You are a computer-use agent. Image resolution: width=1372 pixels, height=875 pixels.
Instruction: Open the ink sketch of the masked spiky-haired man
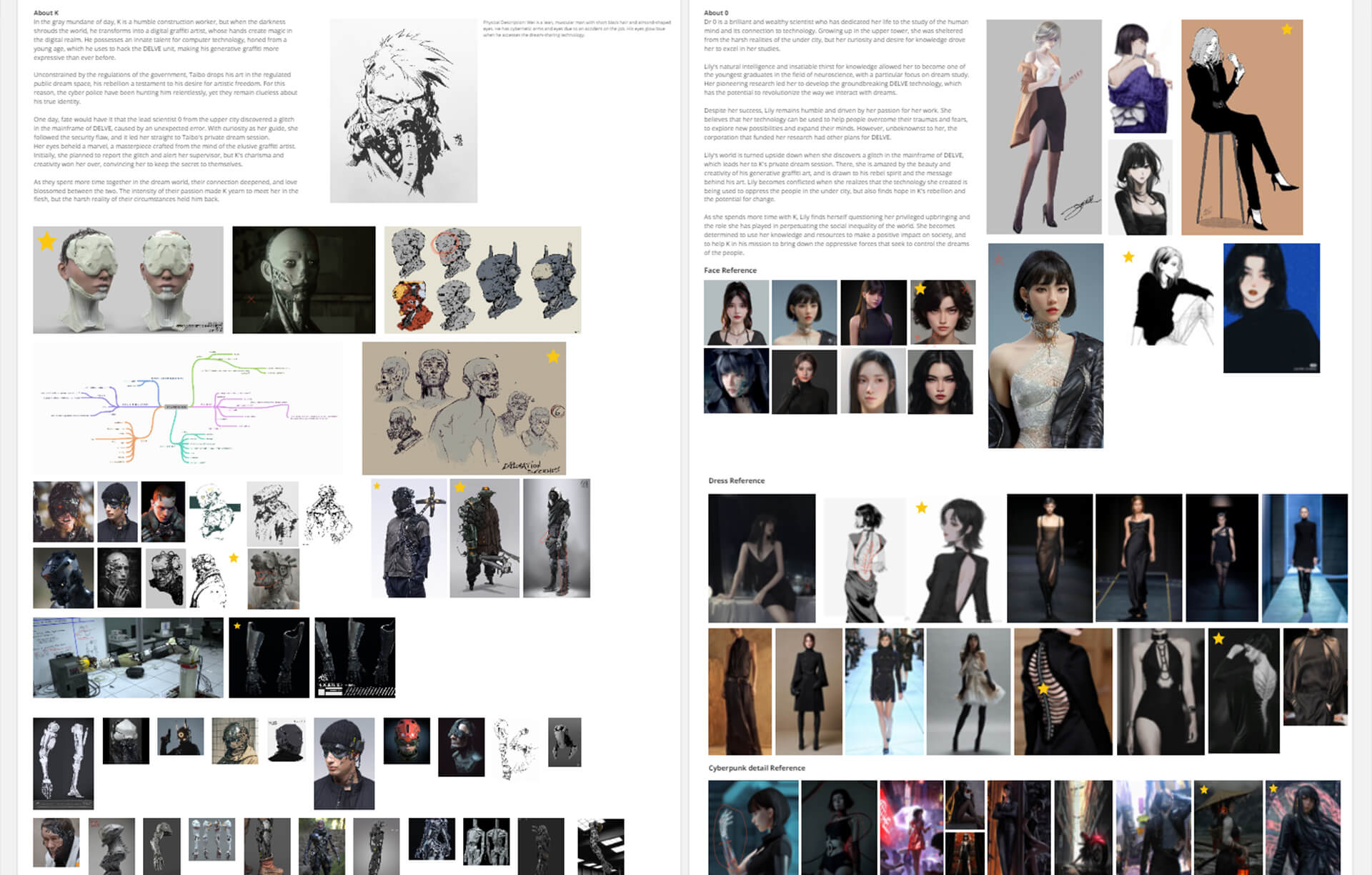coord(403,111)
